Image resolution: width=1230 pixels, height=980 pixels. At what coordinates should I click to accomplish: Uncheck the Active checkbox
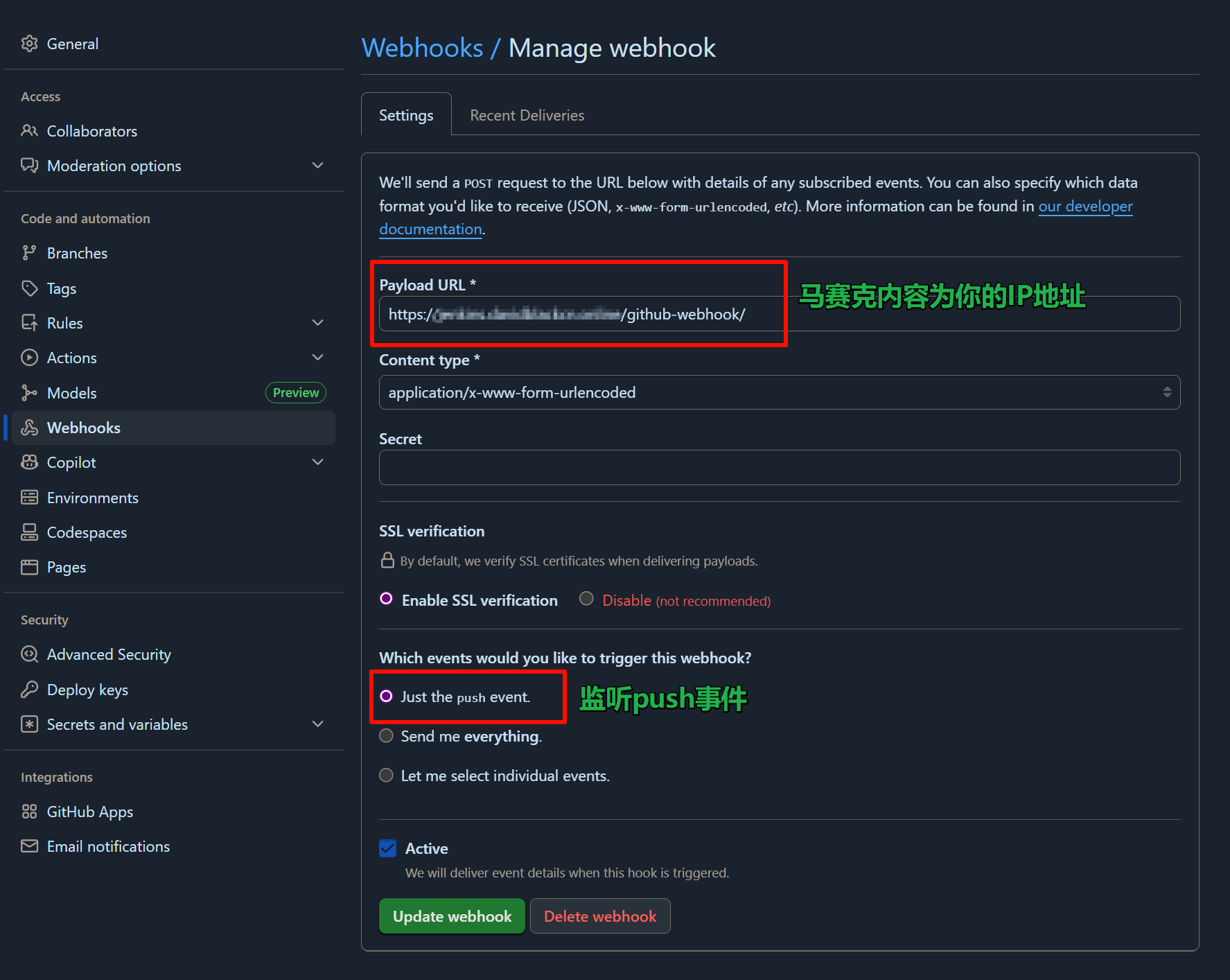[388, 848]
